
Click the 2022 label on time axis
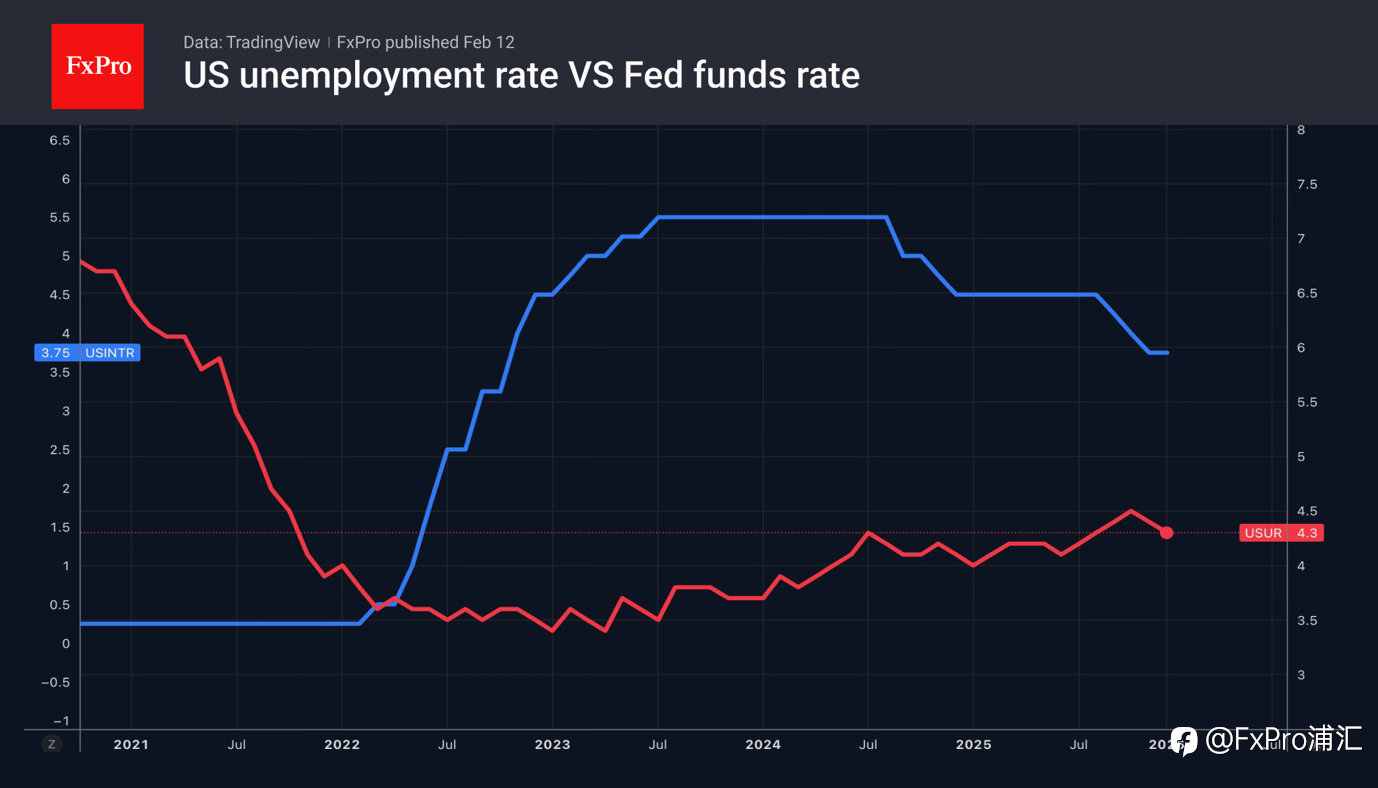[x=342, y=745]
